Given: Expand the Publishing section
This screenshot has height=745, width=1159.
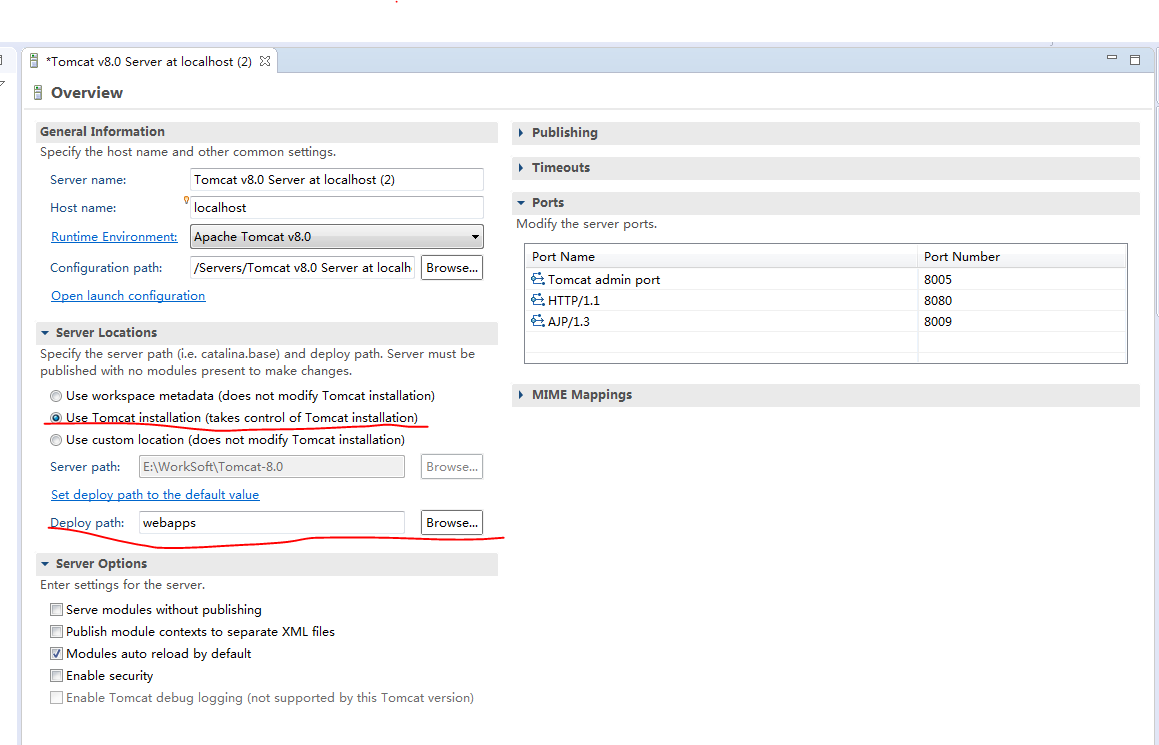Looking at the screenshot, I should click(x=521, y=132).
